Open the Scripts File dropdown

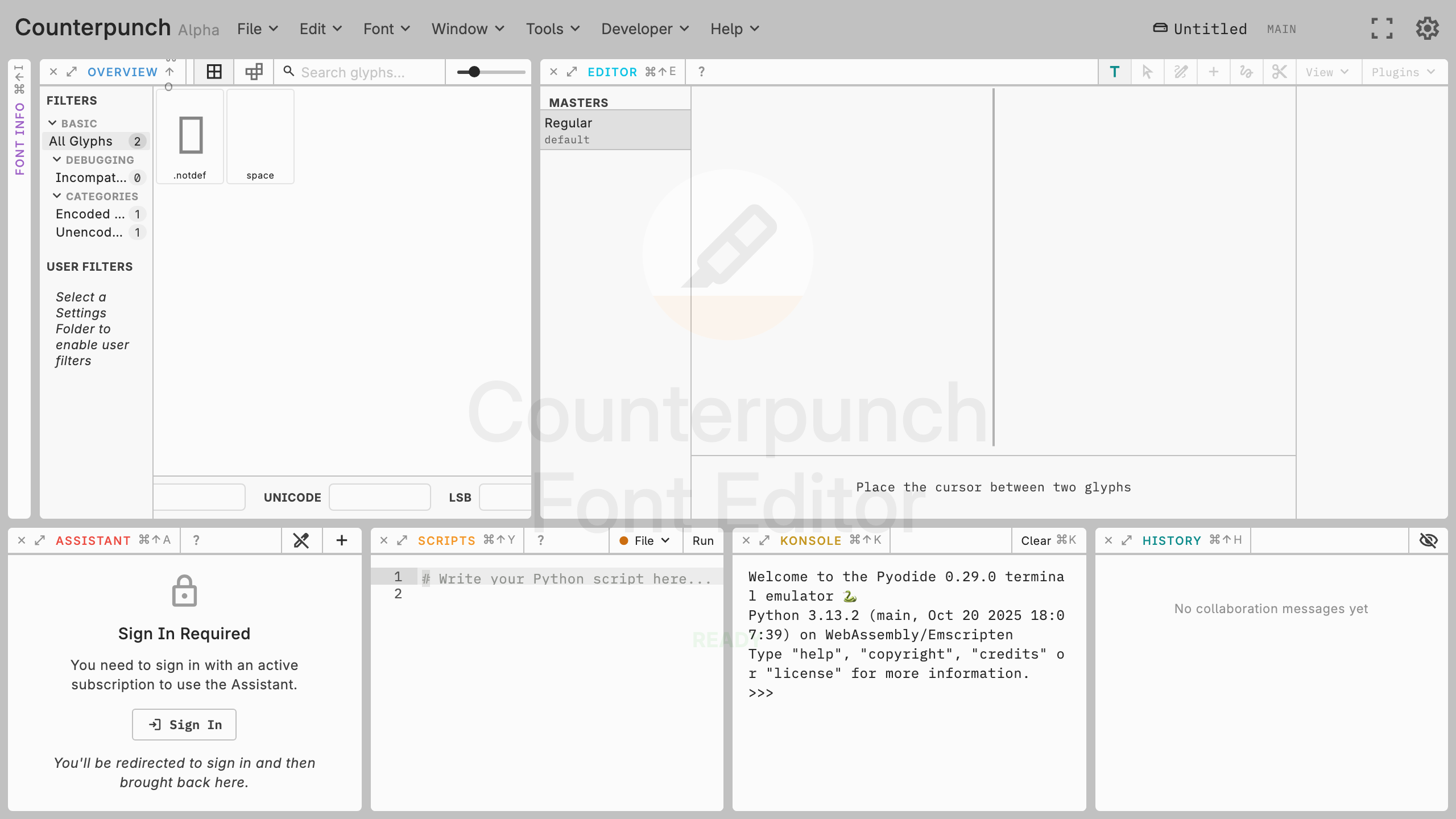coord(645,541)
